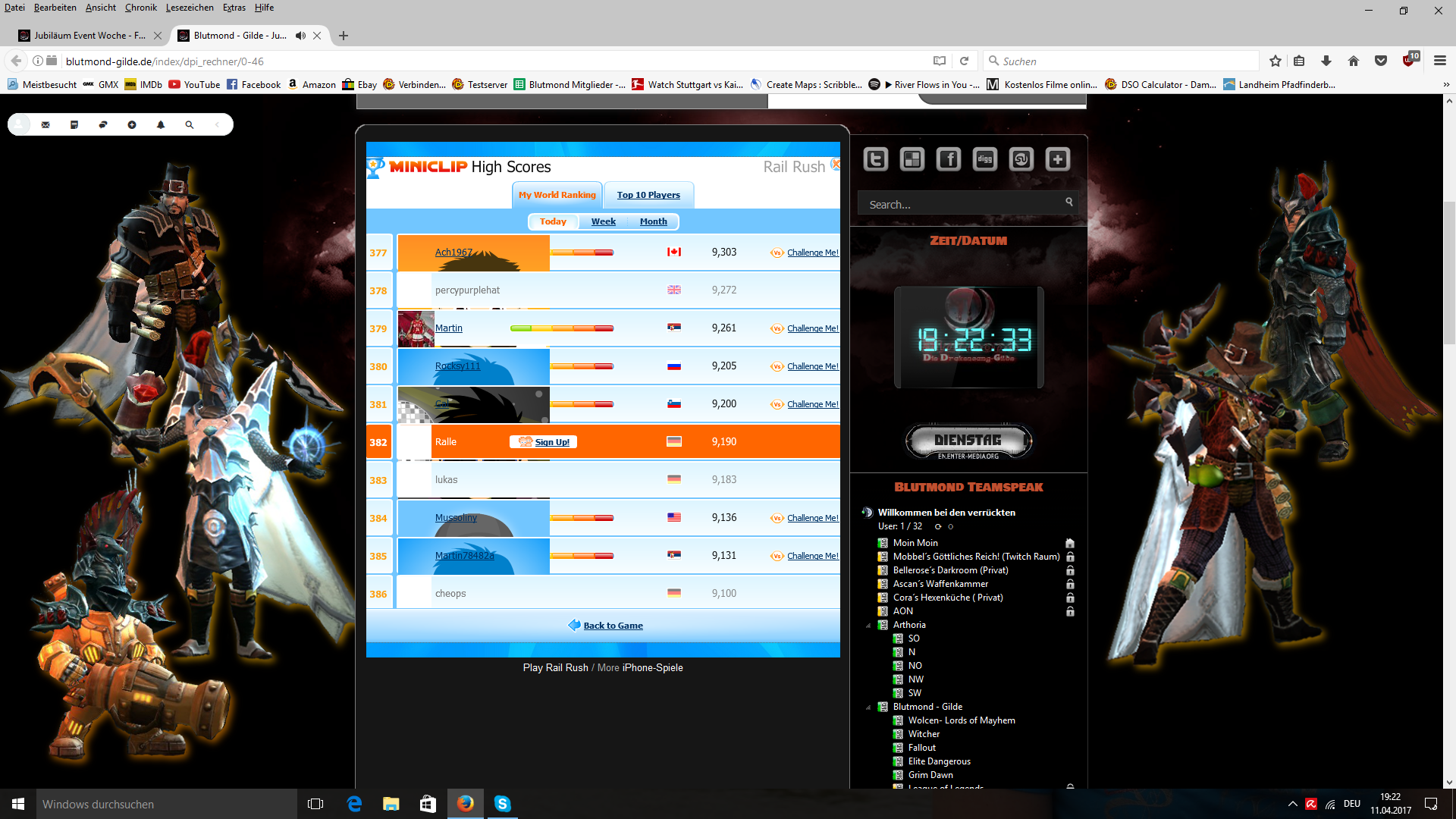
Task: Click the Delicious share icon
Action: tap(912, 159)
